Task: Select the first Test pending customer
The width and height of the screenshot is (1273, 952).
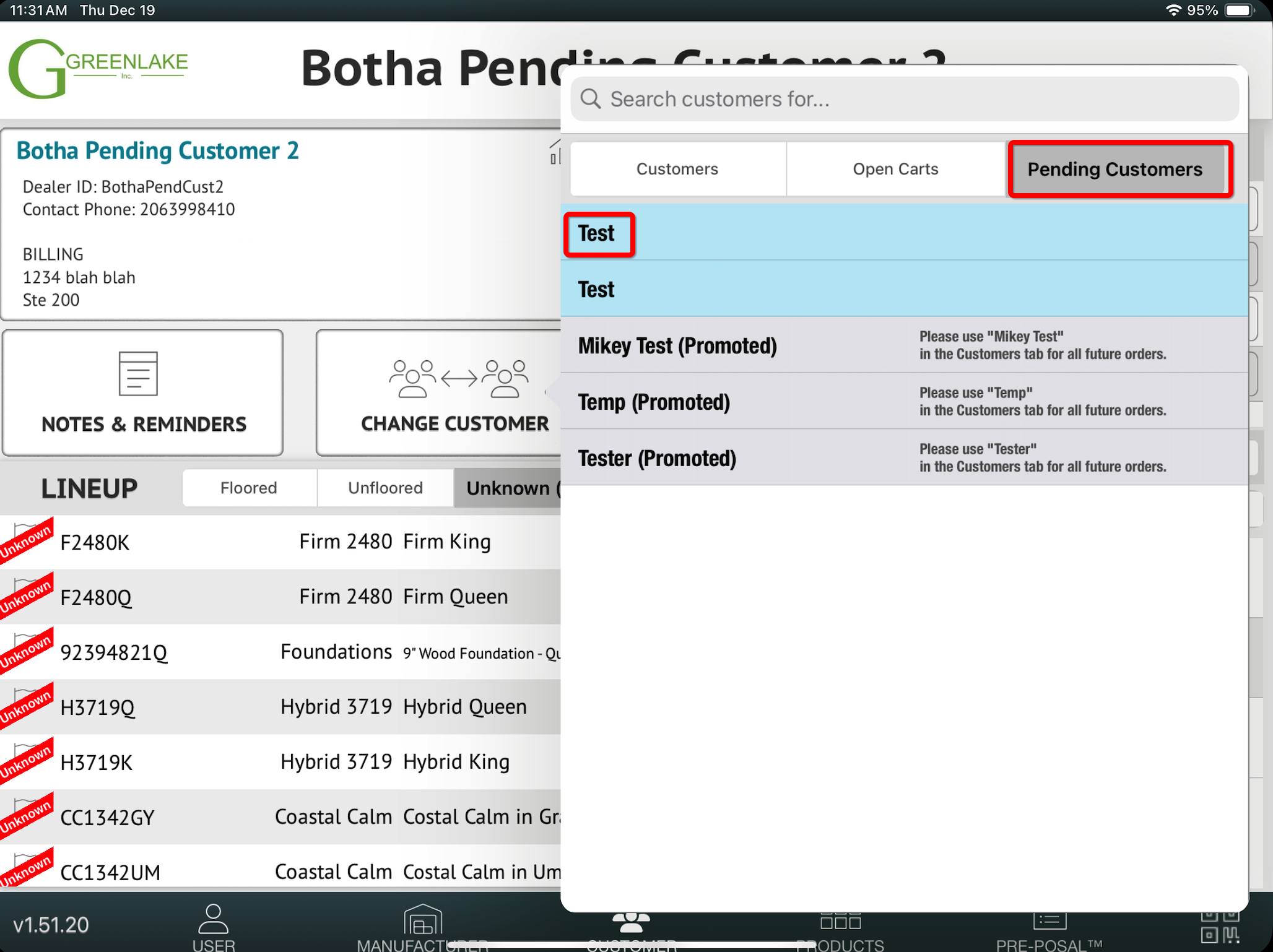Action: pos(597,234)
